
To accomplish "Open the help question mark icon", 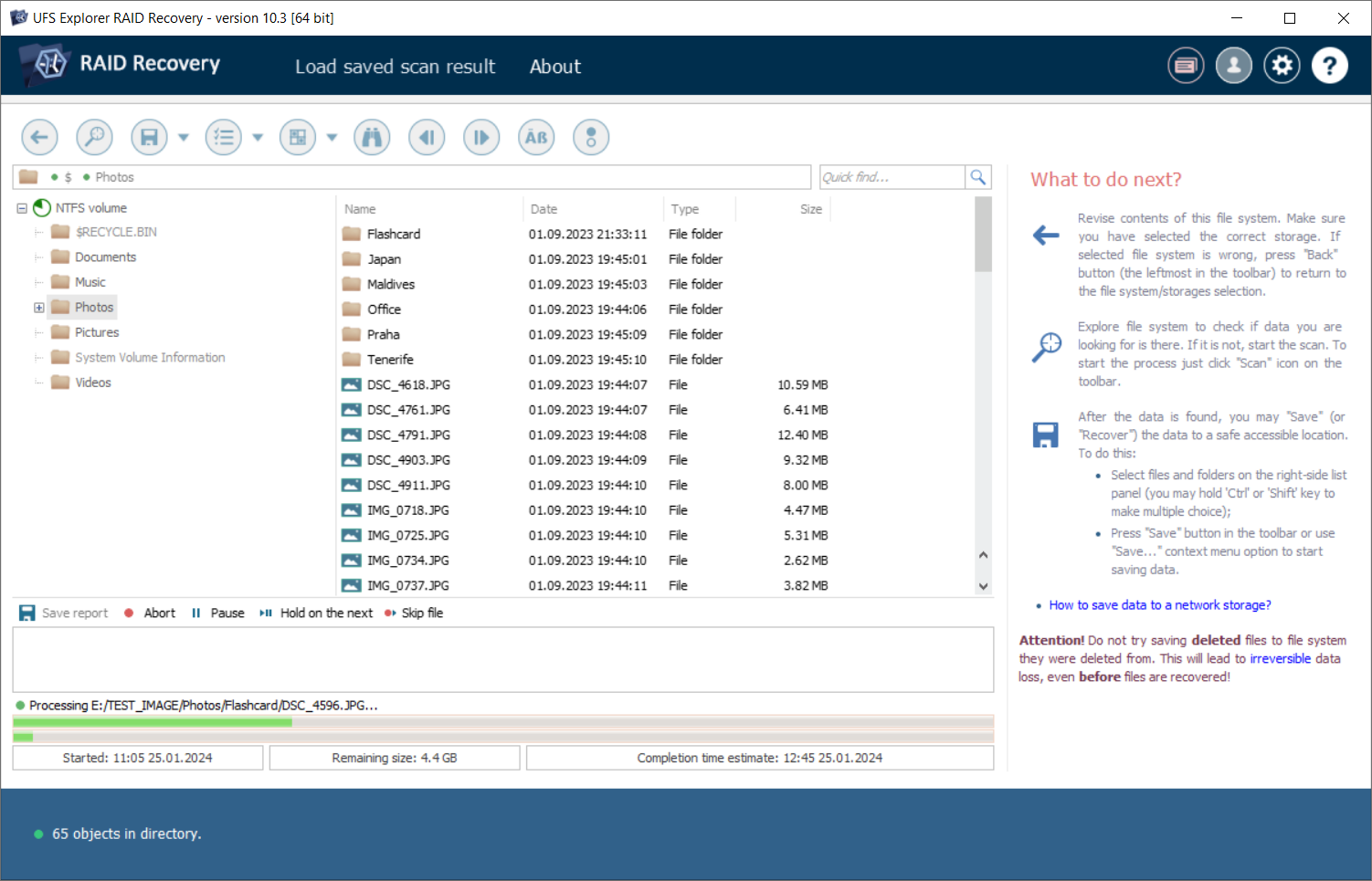I will coord(1329,66).
